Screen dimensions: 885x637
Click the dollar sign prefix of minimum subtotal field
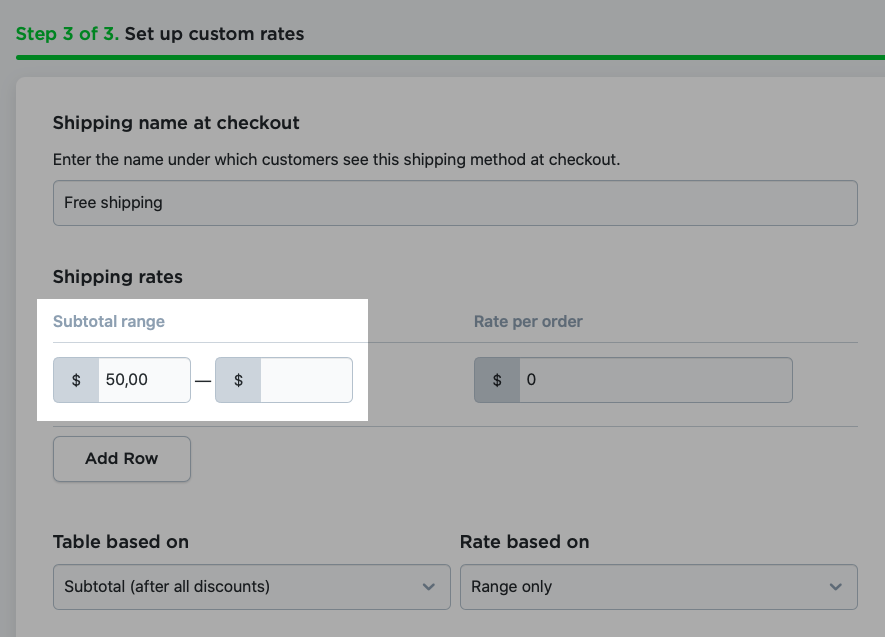pyautogui.click(x=76, y=380)
